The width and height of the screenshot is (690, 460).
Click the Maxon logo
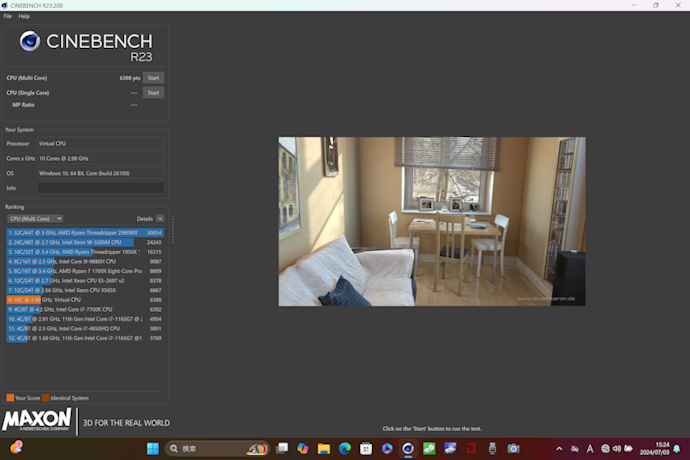(x=37, y=420)
